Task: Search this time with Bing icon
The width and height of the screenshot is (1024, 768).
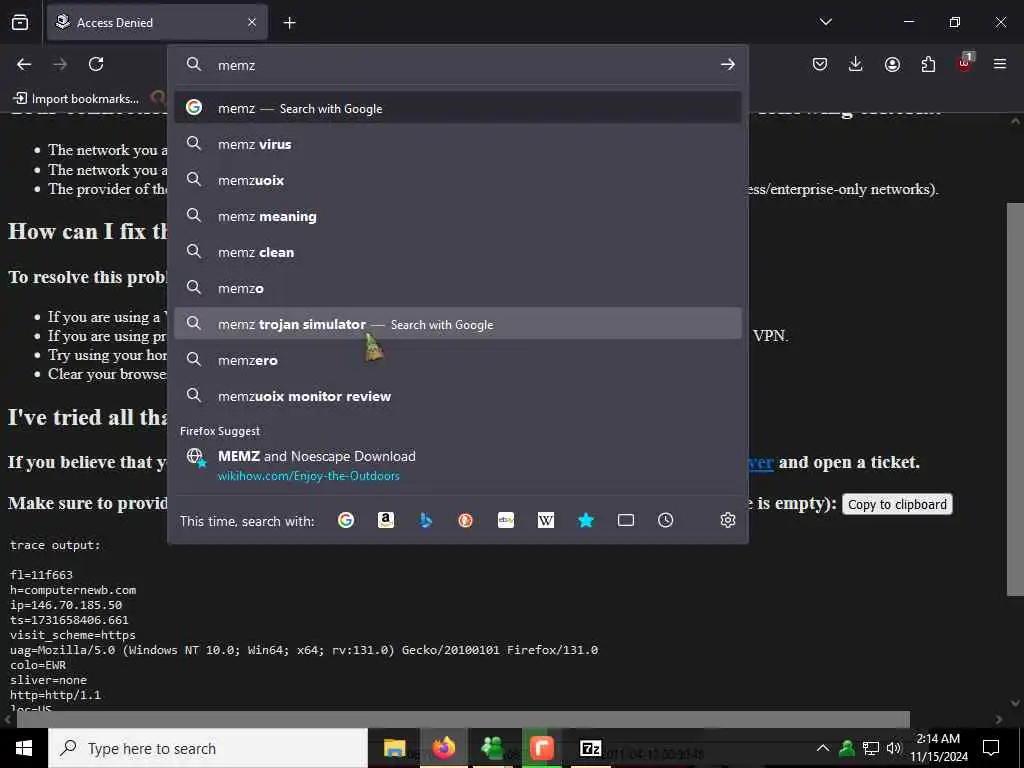Action: tap(426, 520)
